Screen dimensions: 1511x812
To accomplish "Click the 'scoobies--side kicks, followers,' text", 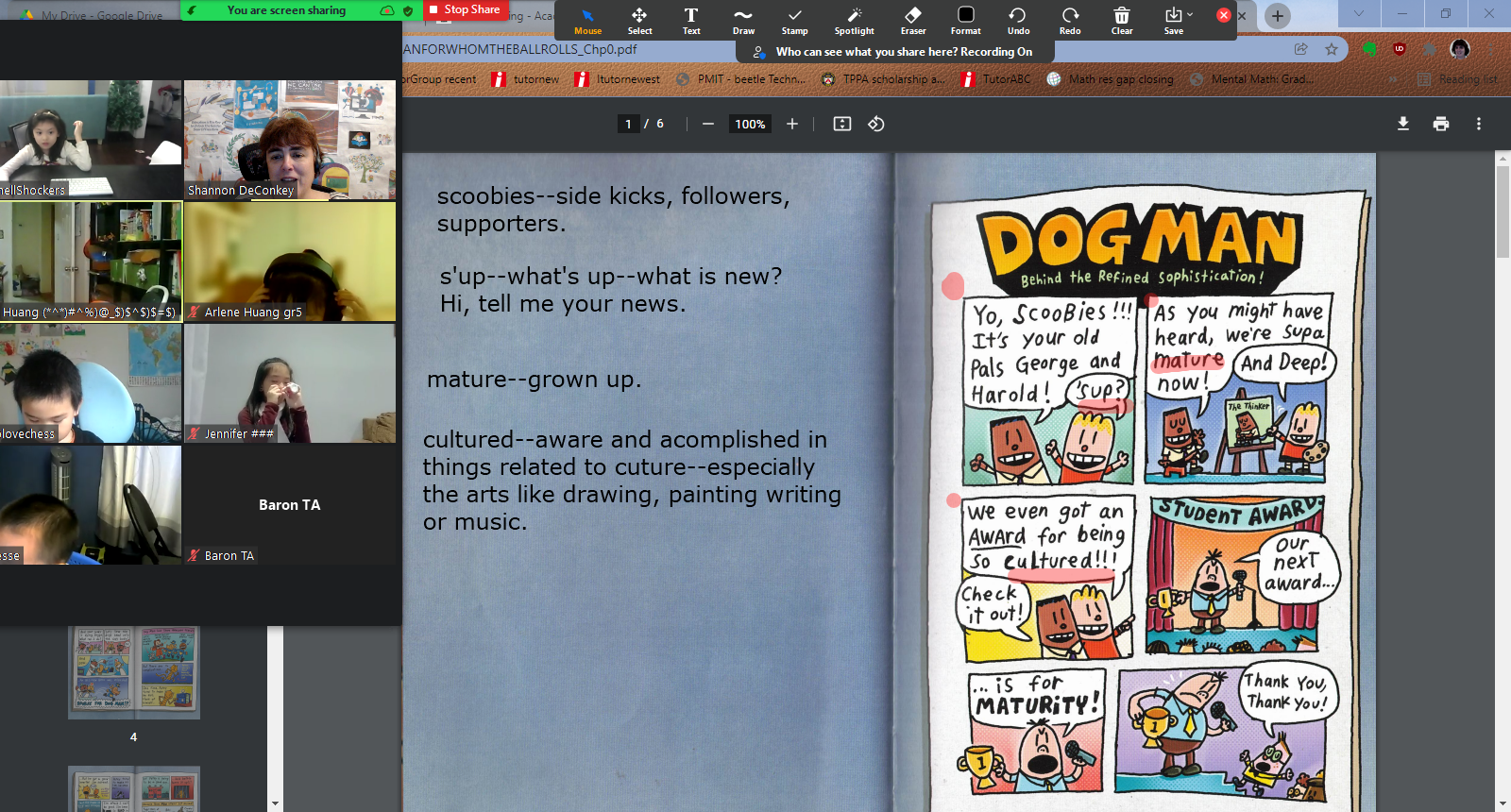I will [613, 196].
